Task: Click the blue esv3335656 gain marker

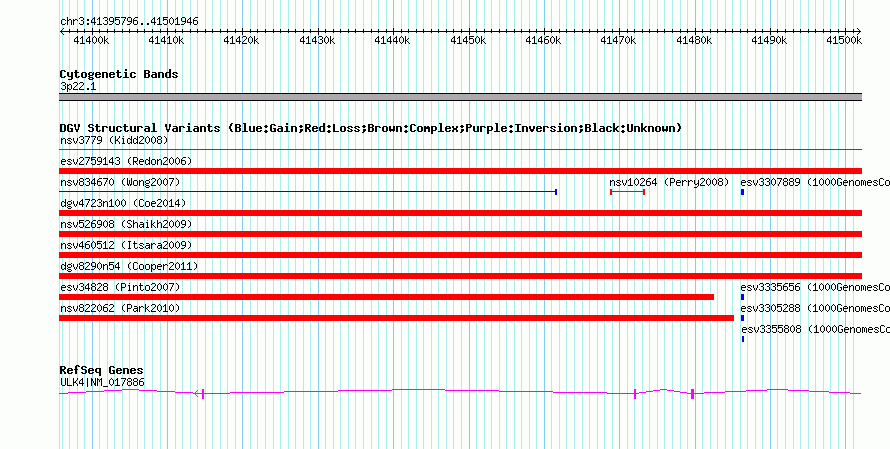Action: coord(742,297)
